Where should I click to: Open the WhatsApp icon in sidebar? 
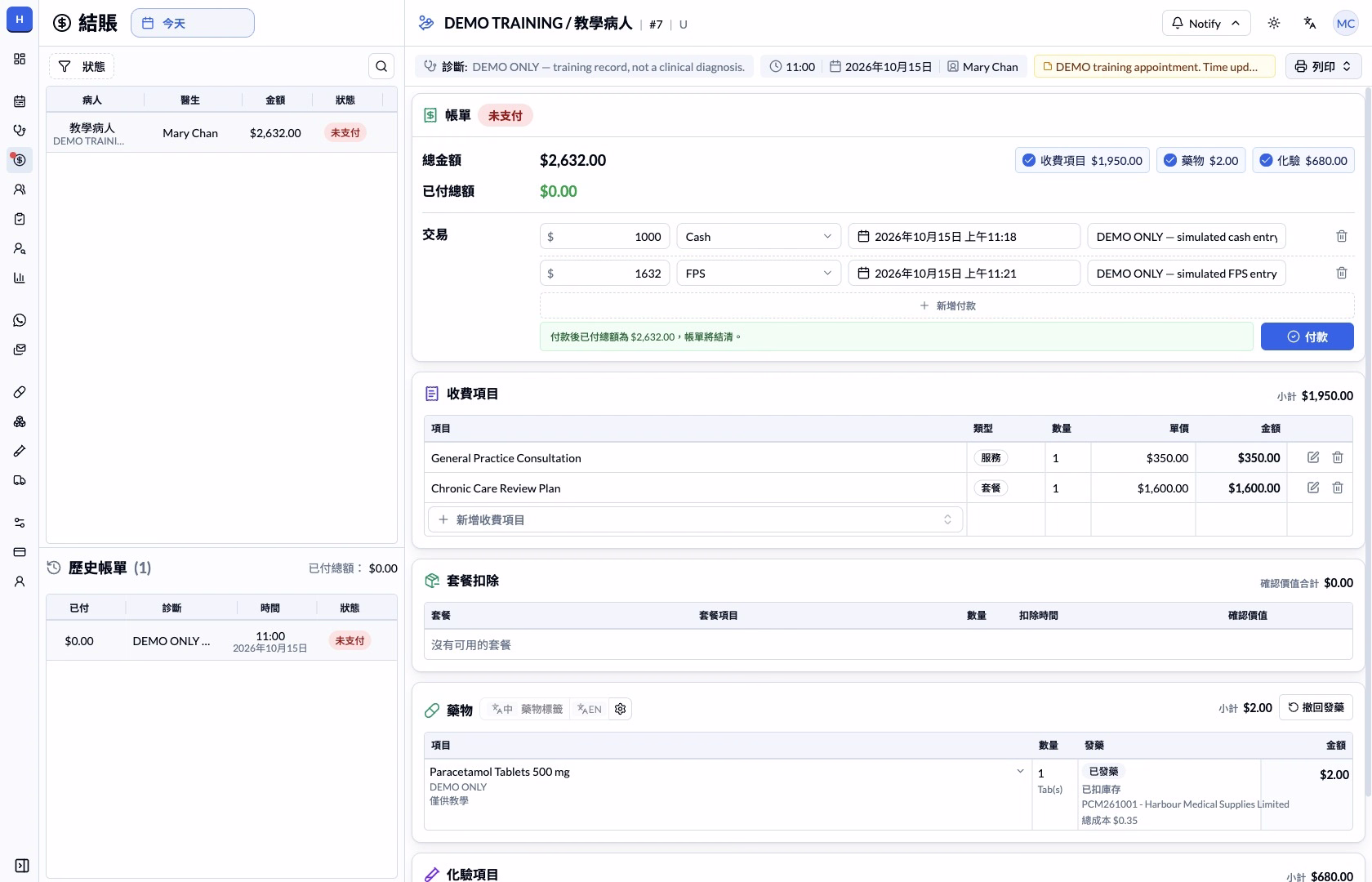click(x=20, y=320)
